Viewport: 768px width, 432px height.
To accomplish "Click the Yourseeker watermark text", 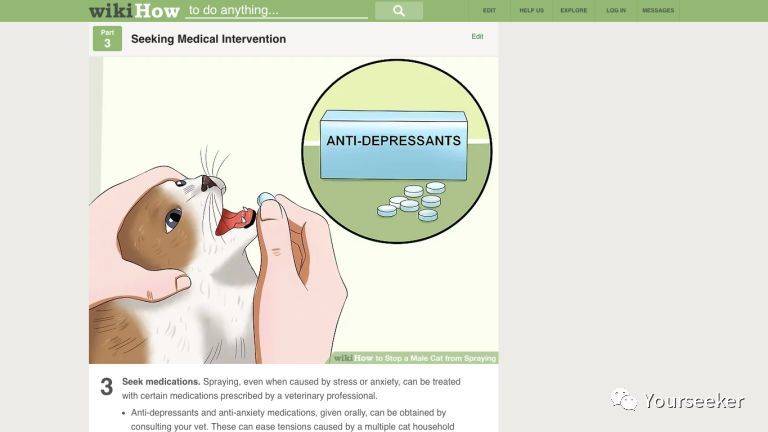I will [695, 401].
